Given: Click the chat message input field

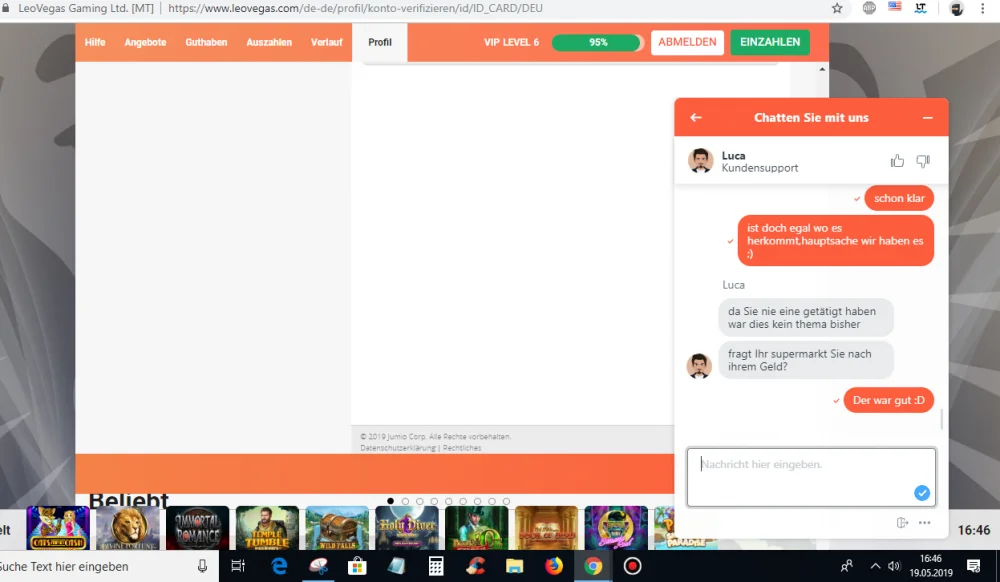Looking at the screenshot, I should [811, 477].
